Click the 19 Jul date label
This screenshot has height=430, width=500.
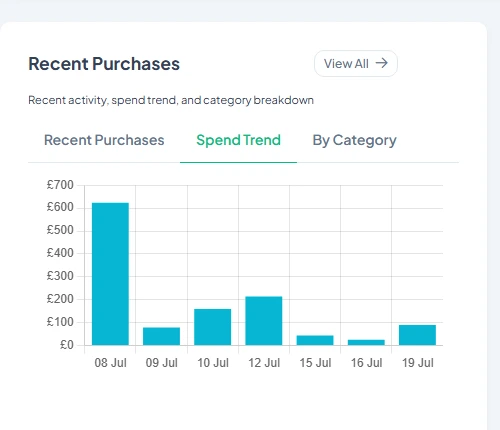click(x=417, y=363)
